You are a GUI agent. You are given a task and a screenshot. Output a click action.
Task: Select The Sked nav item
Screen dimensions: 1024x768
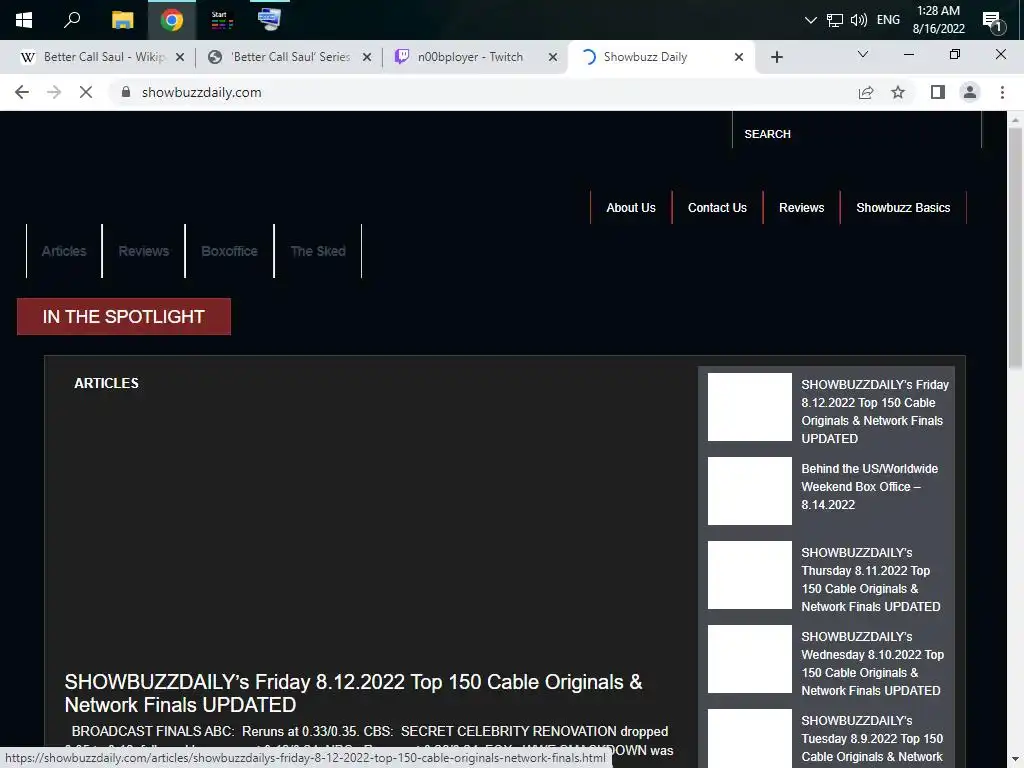318,251
